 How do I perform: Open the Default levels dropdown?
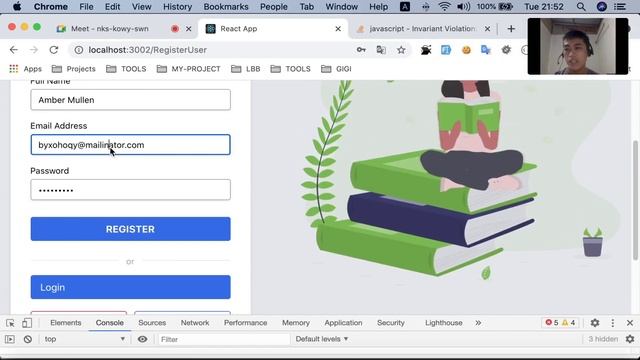[x=322, y=339]
